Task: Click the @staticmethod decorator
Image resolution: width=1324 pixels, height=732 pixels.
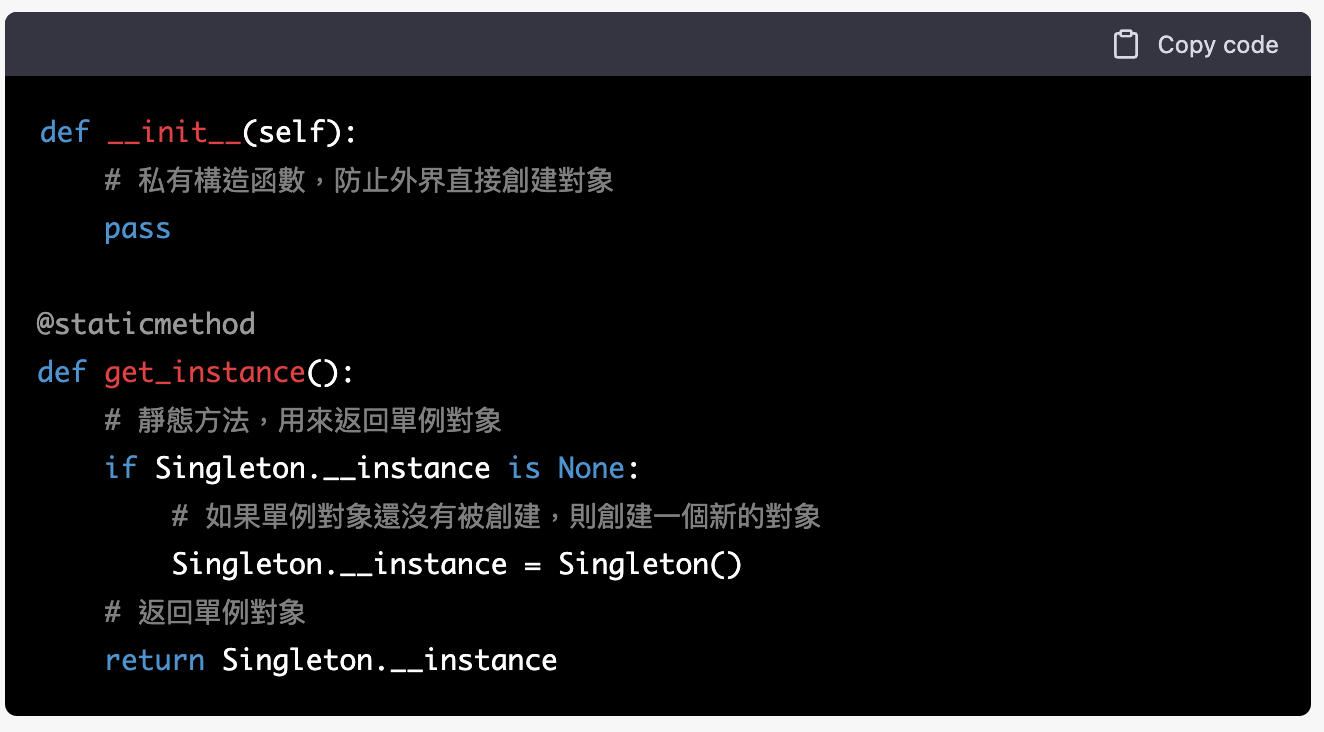Action: coord(146,324)
